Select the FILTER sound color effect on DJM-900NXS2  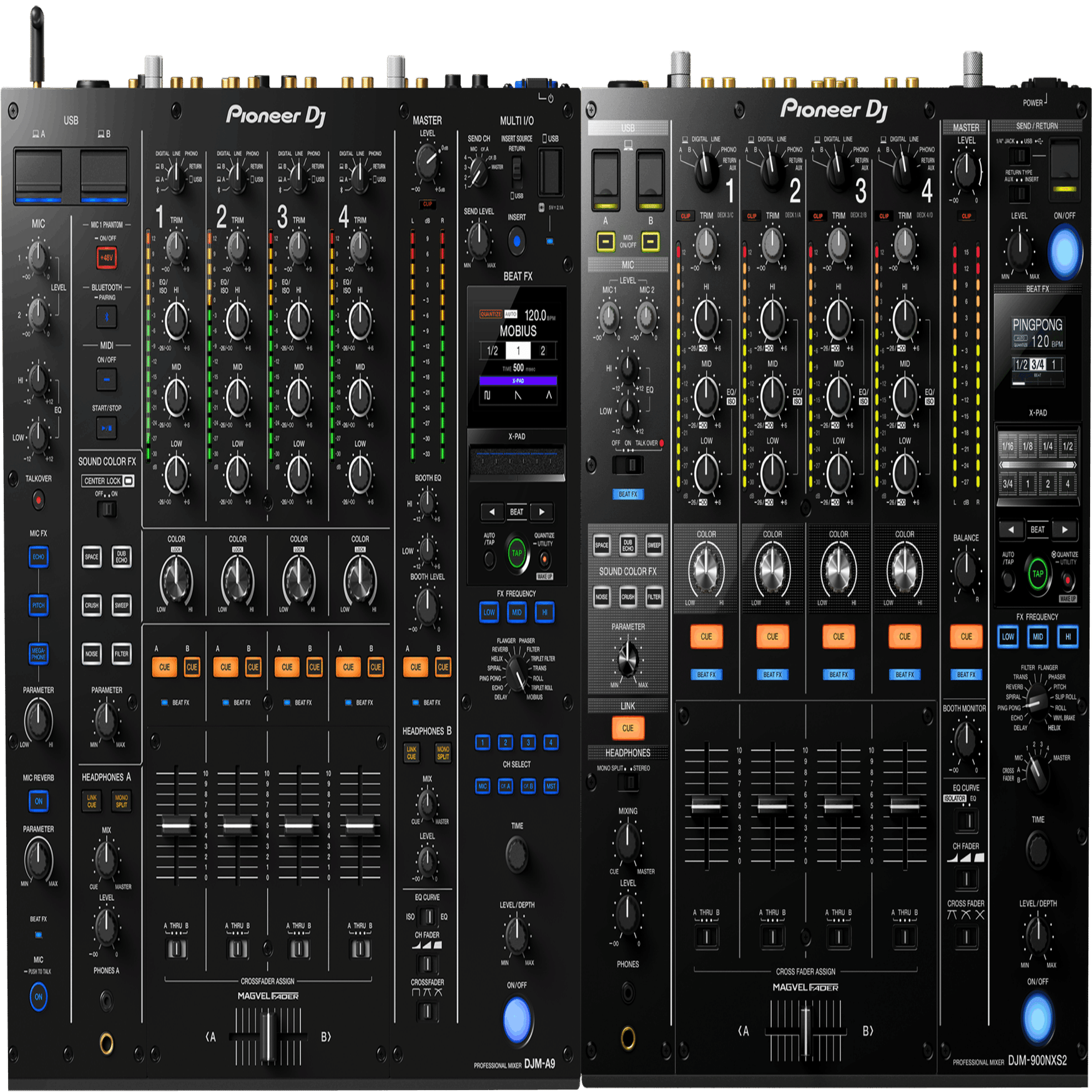pos(653,596)
